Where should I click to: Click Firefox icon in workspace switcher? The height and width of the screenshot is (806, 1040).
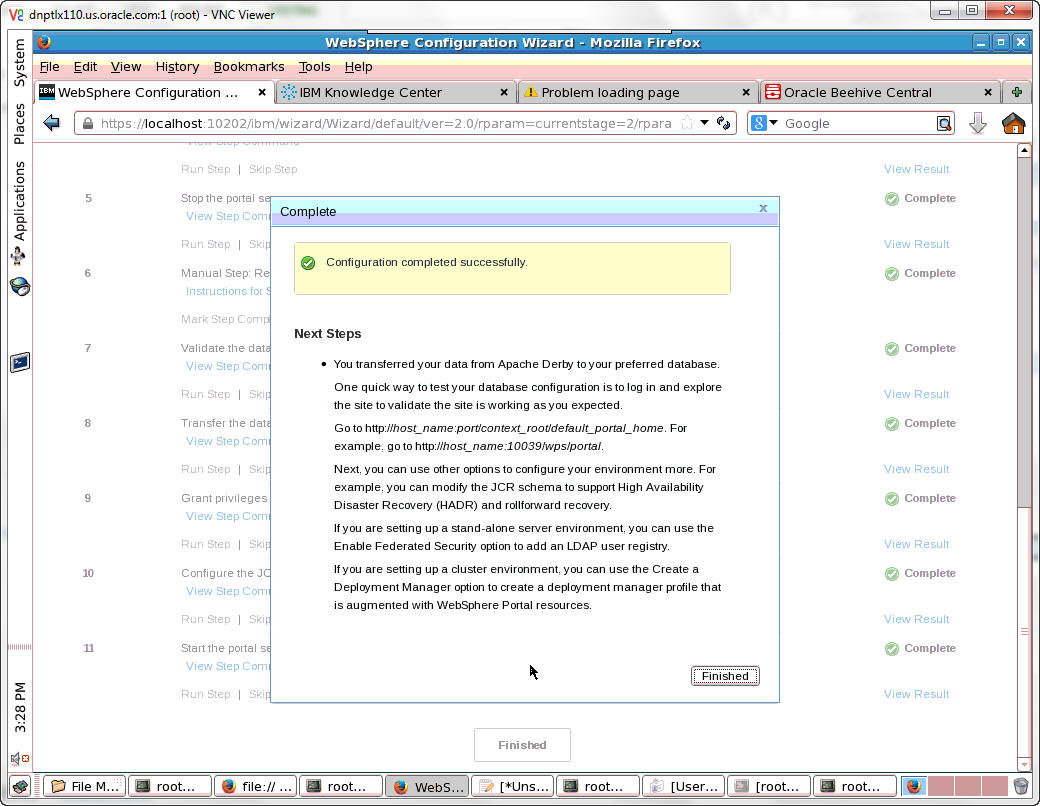[x=914, y=787]
